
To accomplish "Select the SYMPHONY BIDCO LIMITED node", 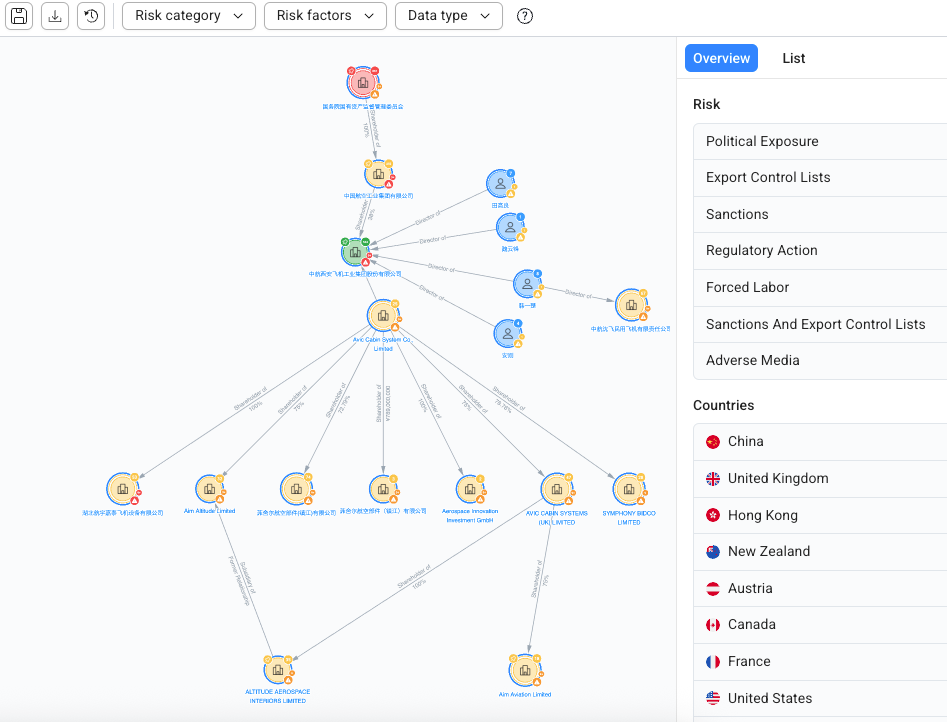I will pos(629,489).
